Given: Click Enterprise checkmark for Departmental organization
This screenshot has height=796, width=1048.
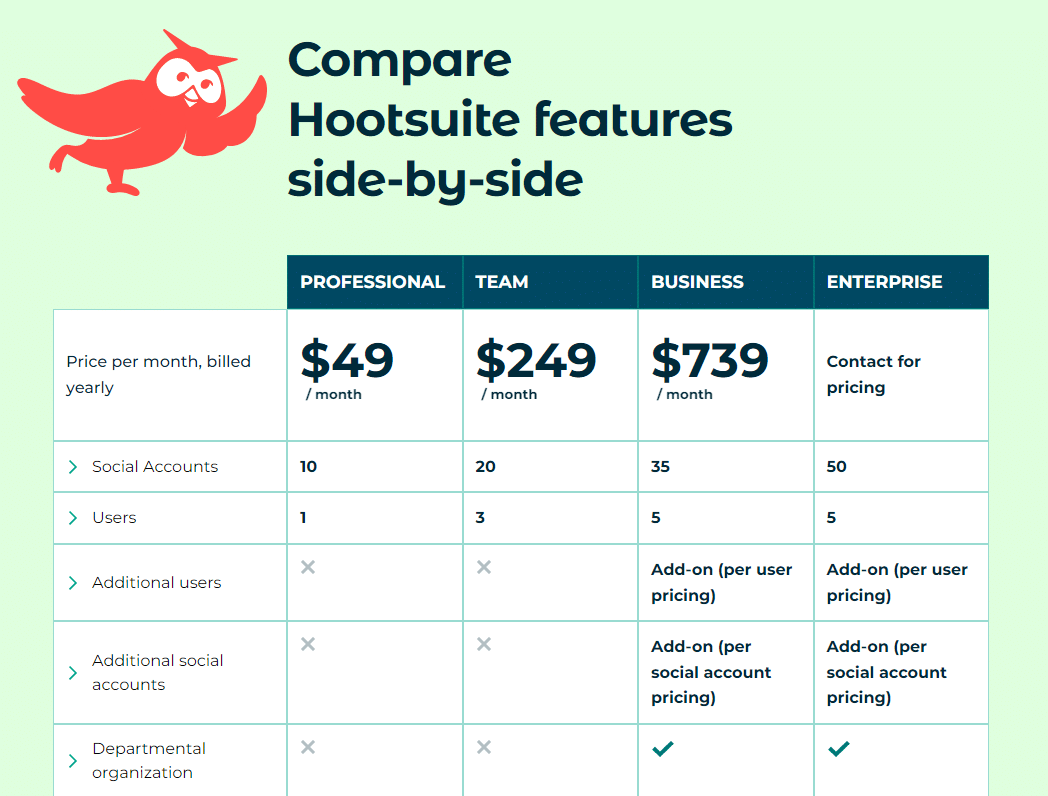Looking at the screenshot, I should (839, 749).
